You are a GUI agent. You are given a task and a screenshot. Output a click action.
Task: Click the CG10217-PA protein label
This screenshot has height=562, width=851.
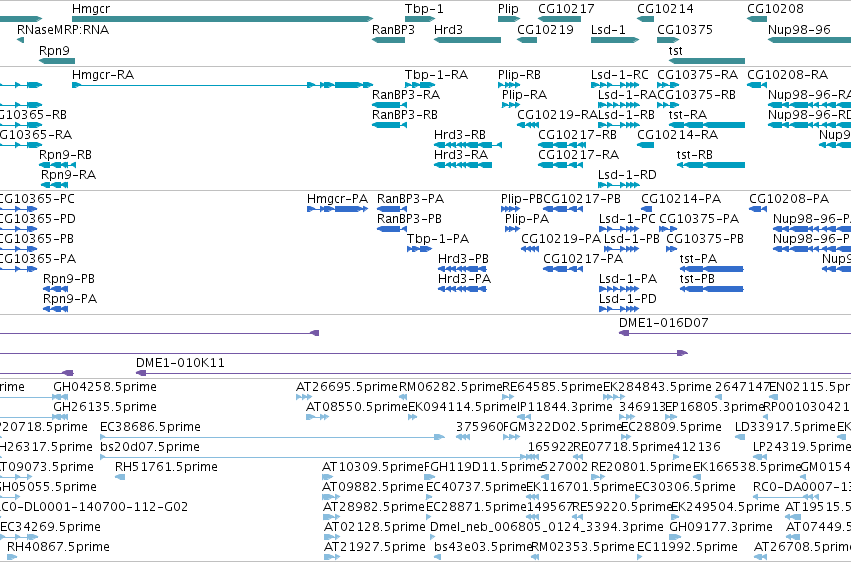pos(583,259)
